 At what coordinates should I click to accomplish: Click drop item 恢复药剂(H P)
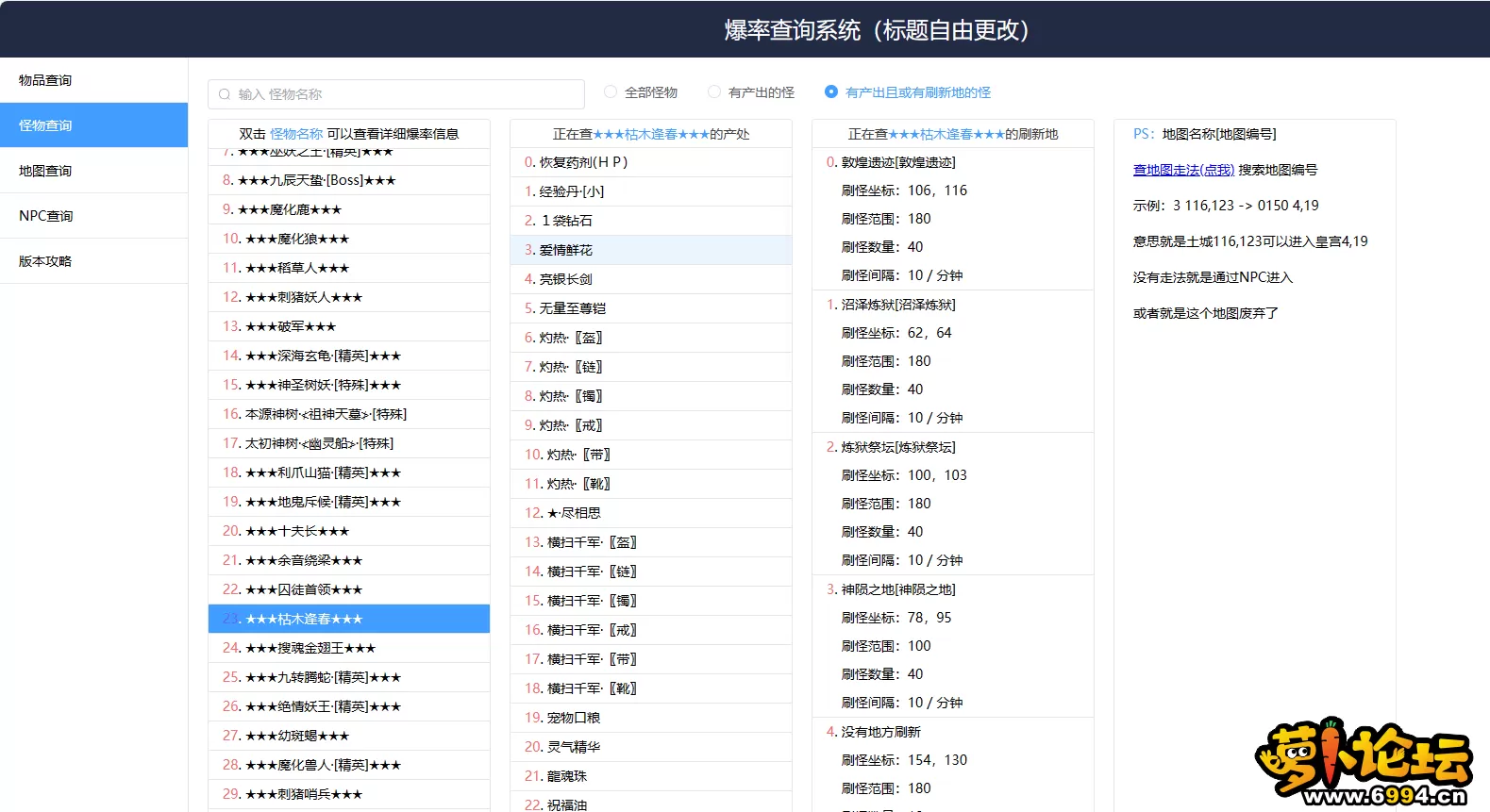coord(651,162)
